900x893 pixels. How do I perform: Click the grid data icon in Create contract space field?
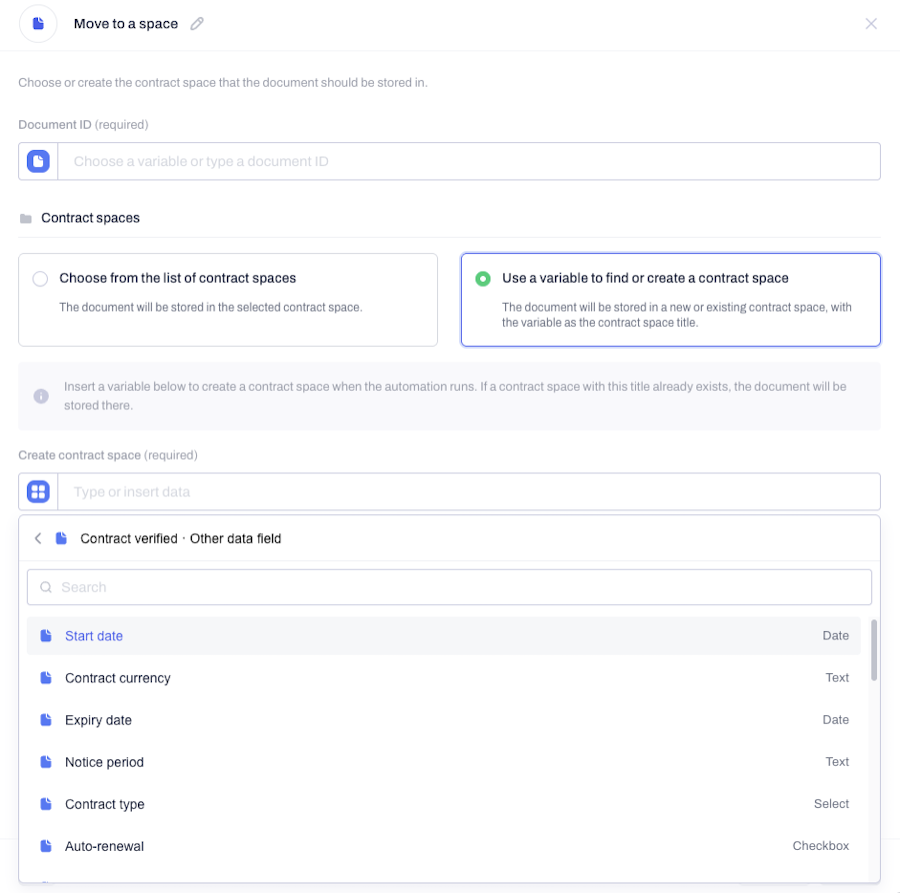(38, 492)
